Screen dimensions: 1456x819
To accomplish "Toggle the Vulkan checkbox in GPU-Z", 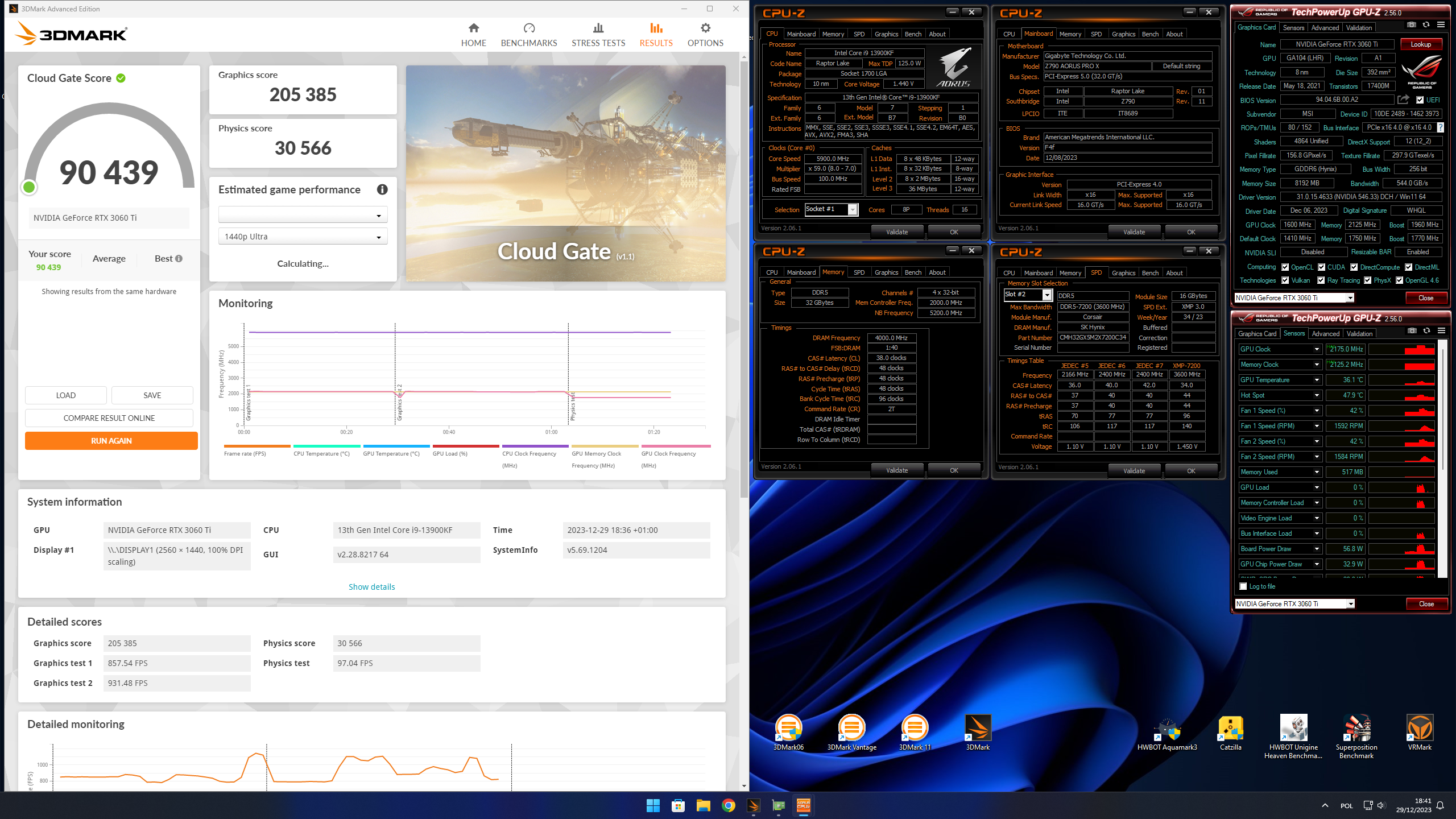I will [x=1285, y=280].
